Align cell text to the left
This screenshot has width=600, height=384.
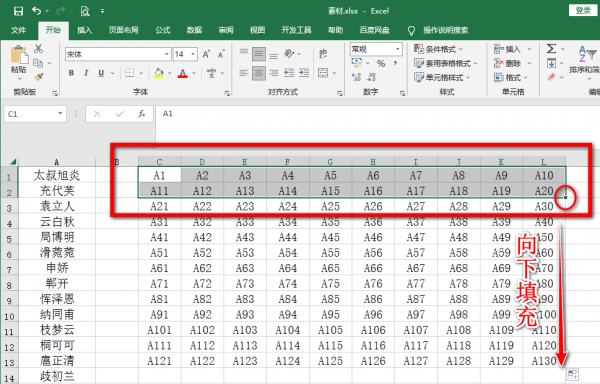pos(244,73)
